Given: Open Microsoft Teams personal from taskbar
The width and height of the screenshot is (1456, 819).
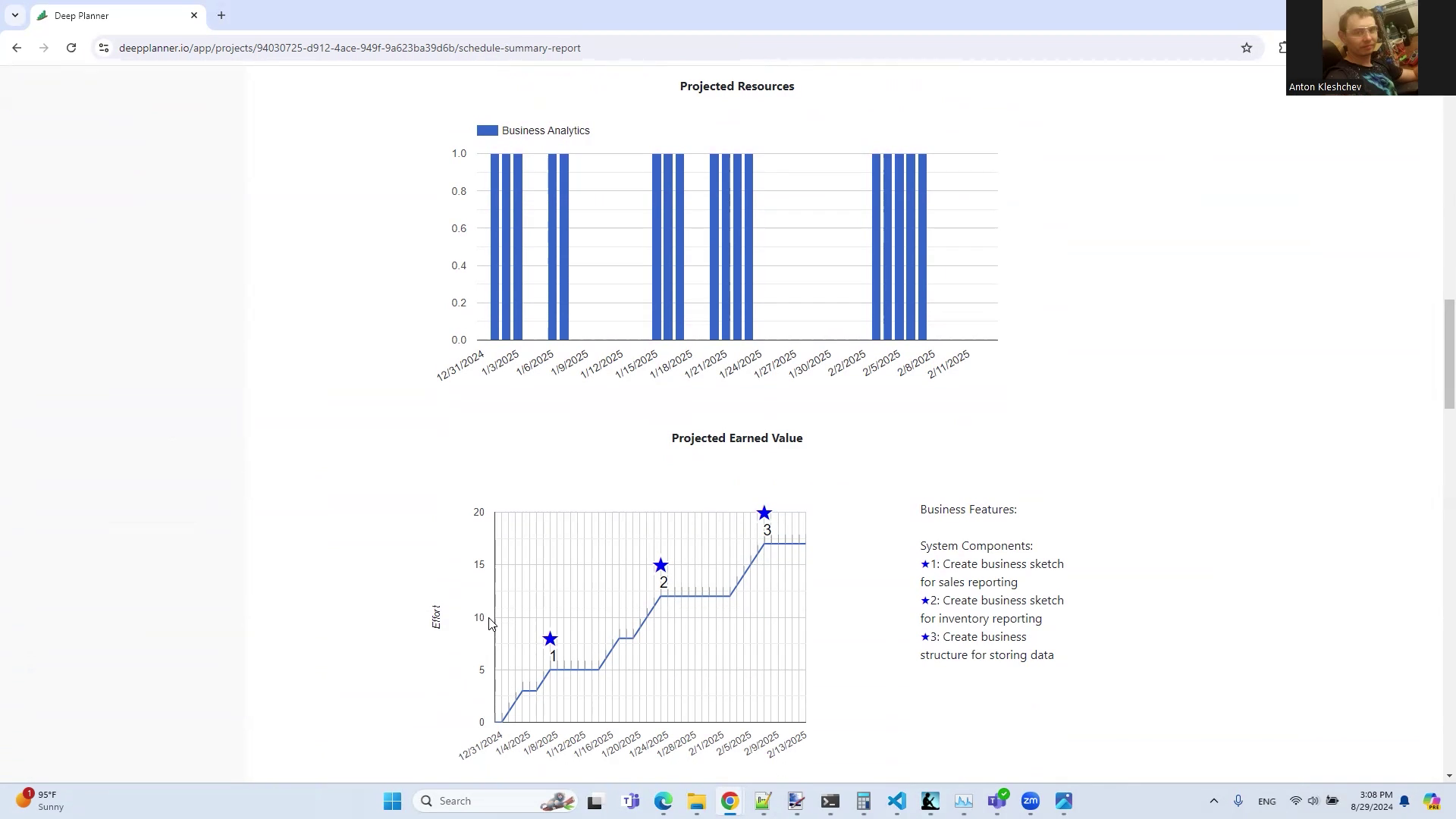Looking at the screenshot, I should pyautogui.click(x=630, y=802).
